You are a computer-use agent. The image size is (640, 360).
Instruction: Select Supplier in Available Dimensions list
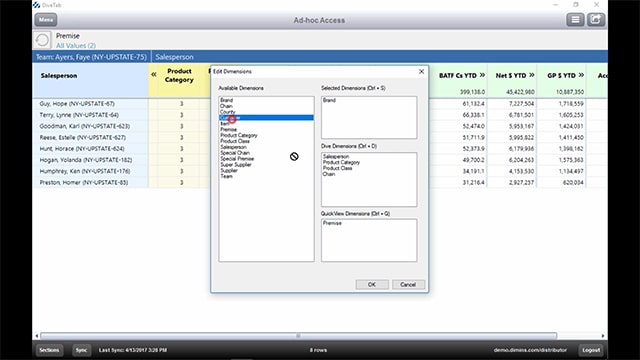pos(229,171)
